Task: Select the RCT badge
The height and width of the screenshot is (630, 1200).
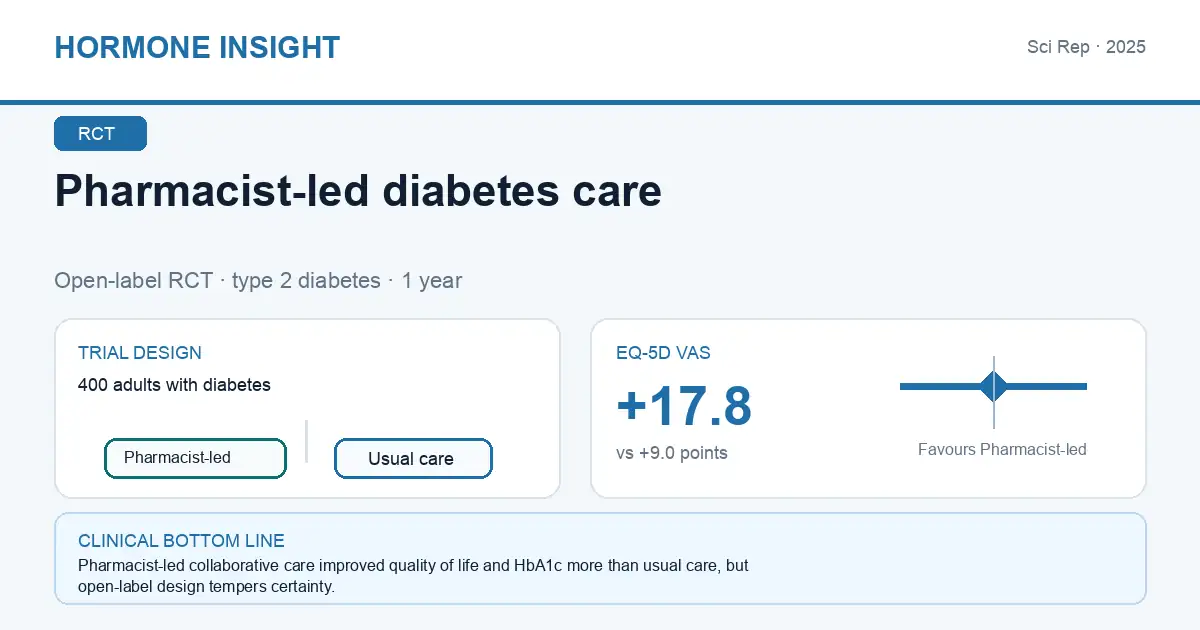Action: click(100, 134)
